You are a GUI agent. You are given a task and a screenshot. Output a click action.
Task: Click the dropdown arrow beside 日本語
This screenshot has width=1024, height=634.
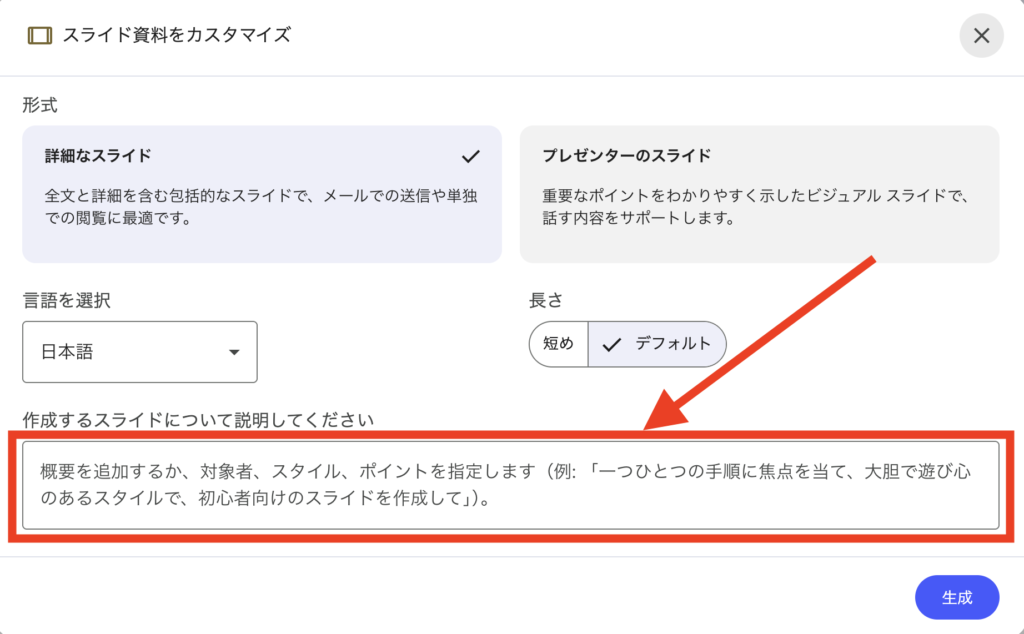[x=234, y=352]
